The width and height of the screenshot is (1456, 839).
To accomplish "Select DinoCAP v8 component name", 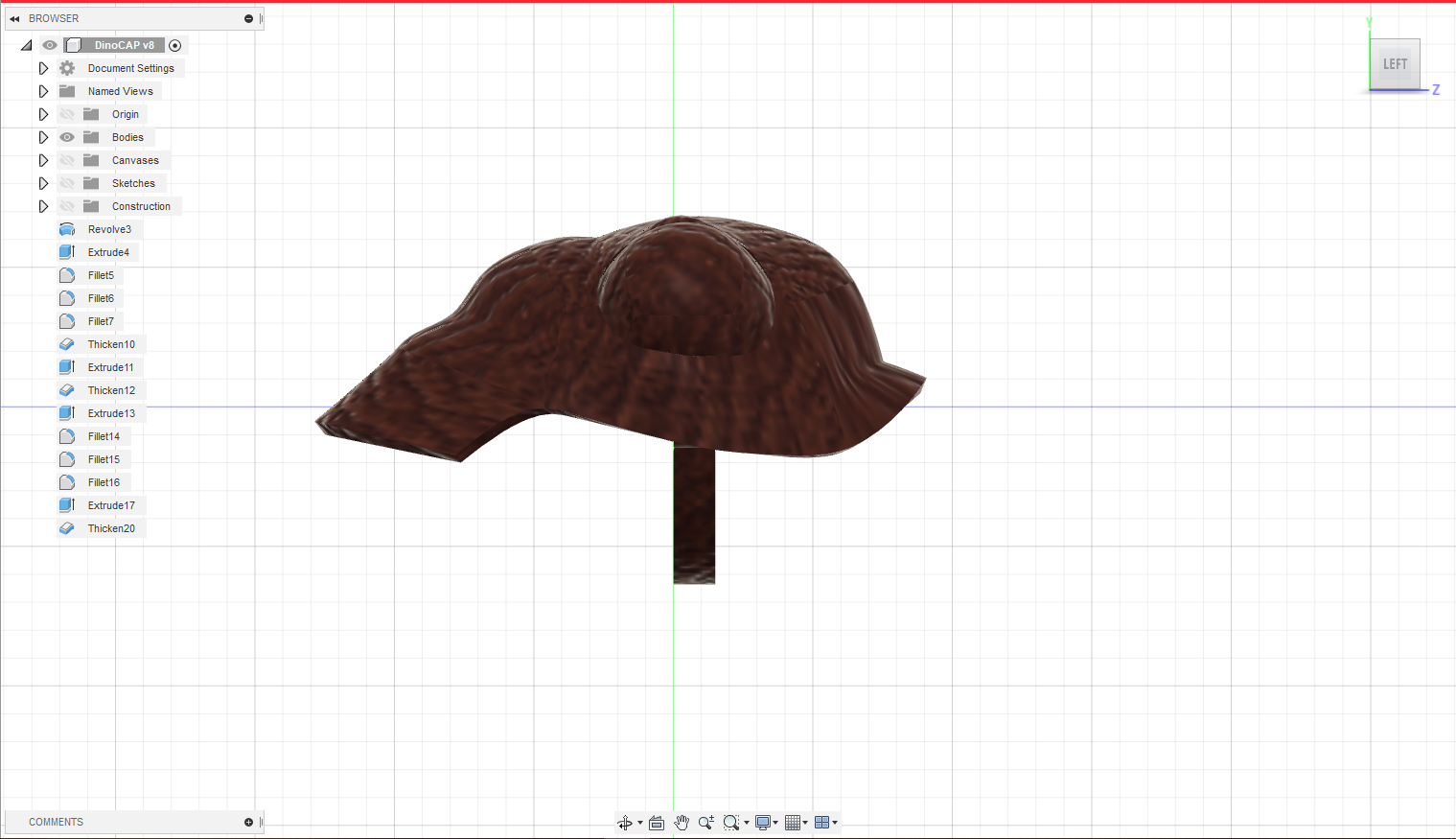I will pyautogui.click(x=124, y=45).
